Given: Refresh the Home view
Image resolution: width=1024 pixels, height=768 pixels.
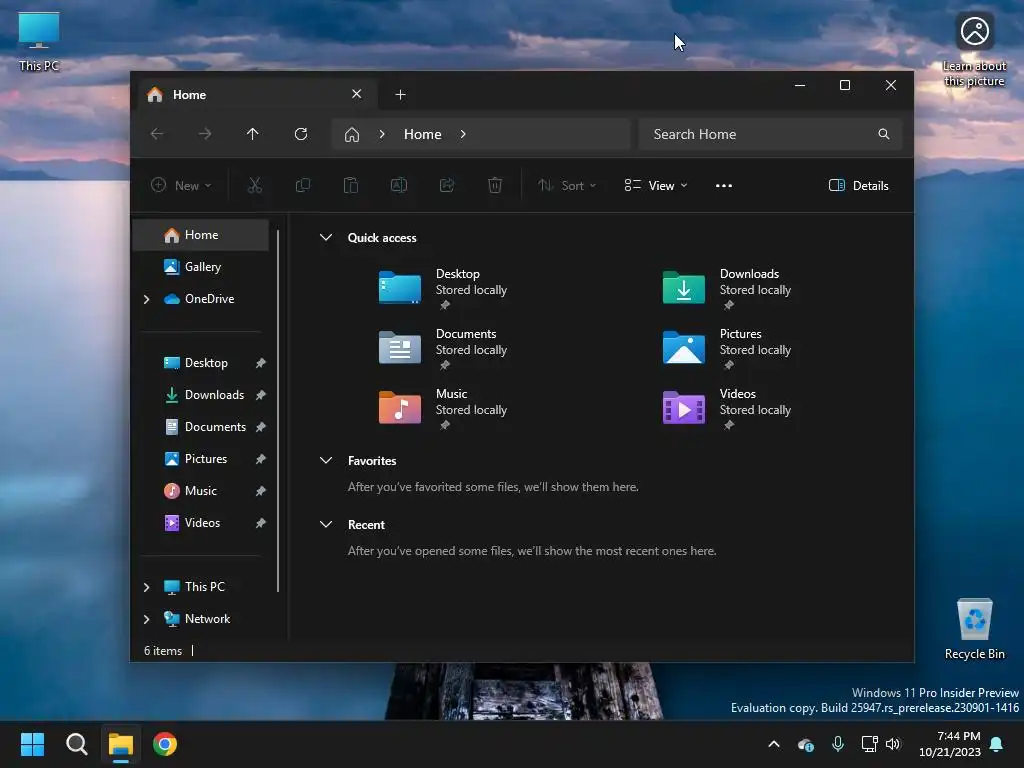Looking at the screenshot, I should [x=301, y=134].
